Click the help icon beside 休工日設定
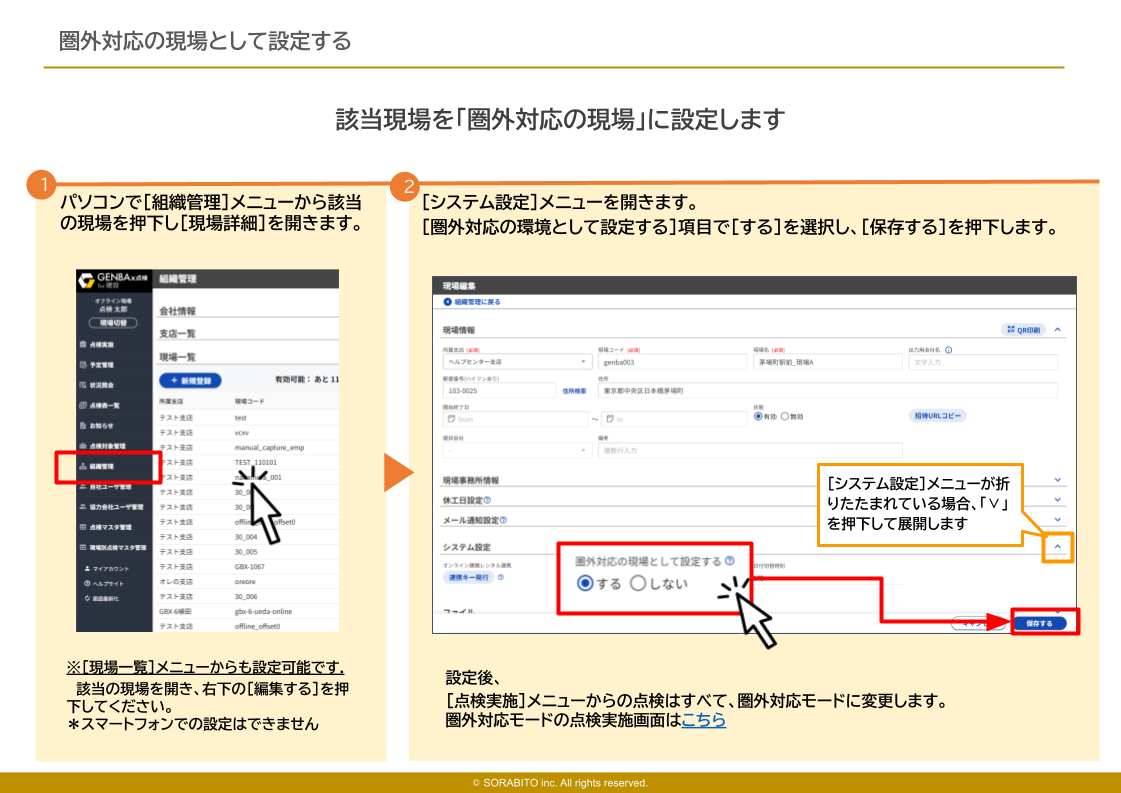1121x793 pixels. (487, 500)
